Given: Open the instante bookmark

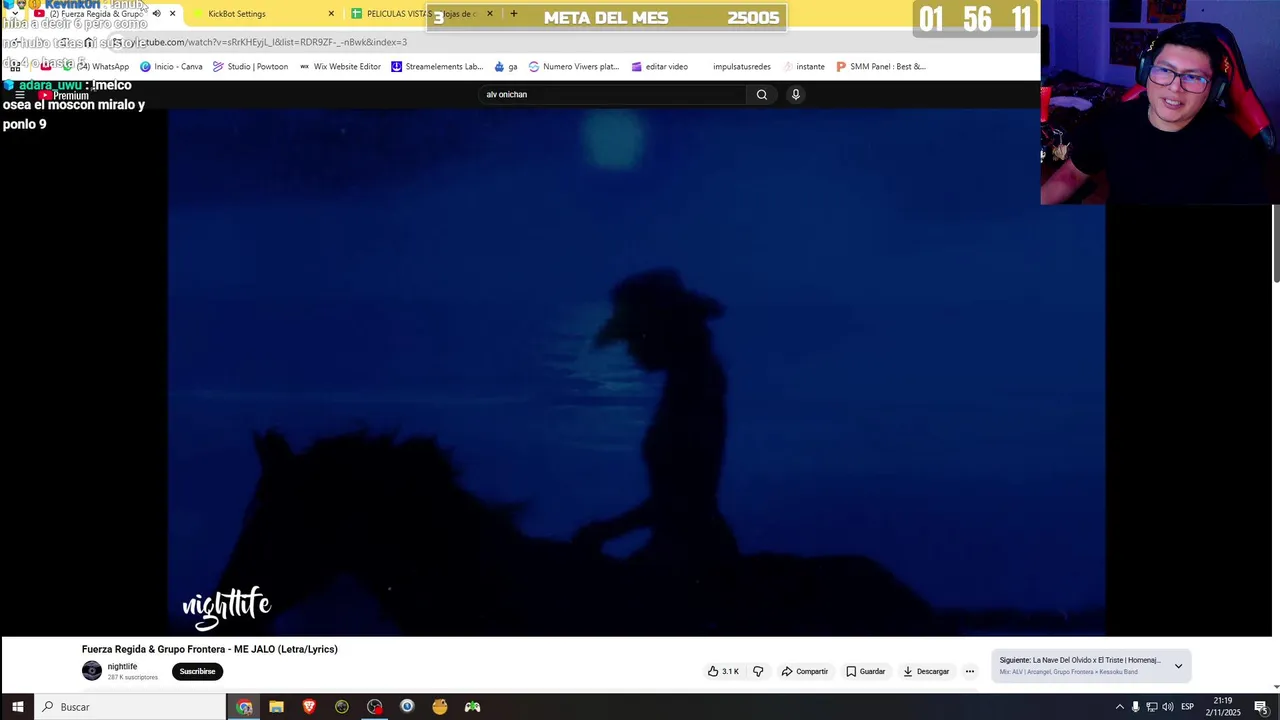Looking at the screenshot, I should pyautogui.click(x=803, y=66).
